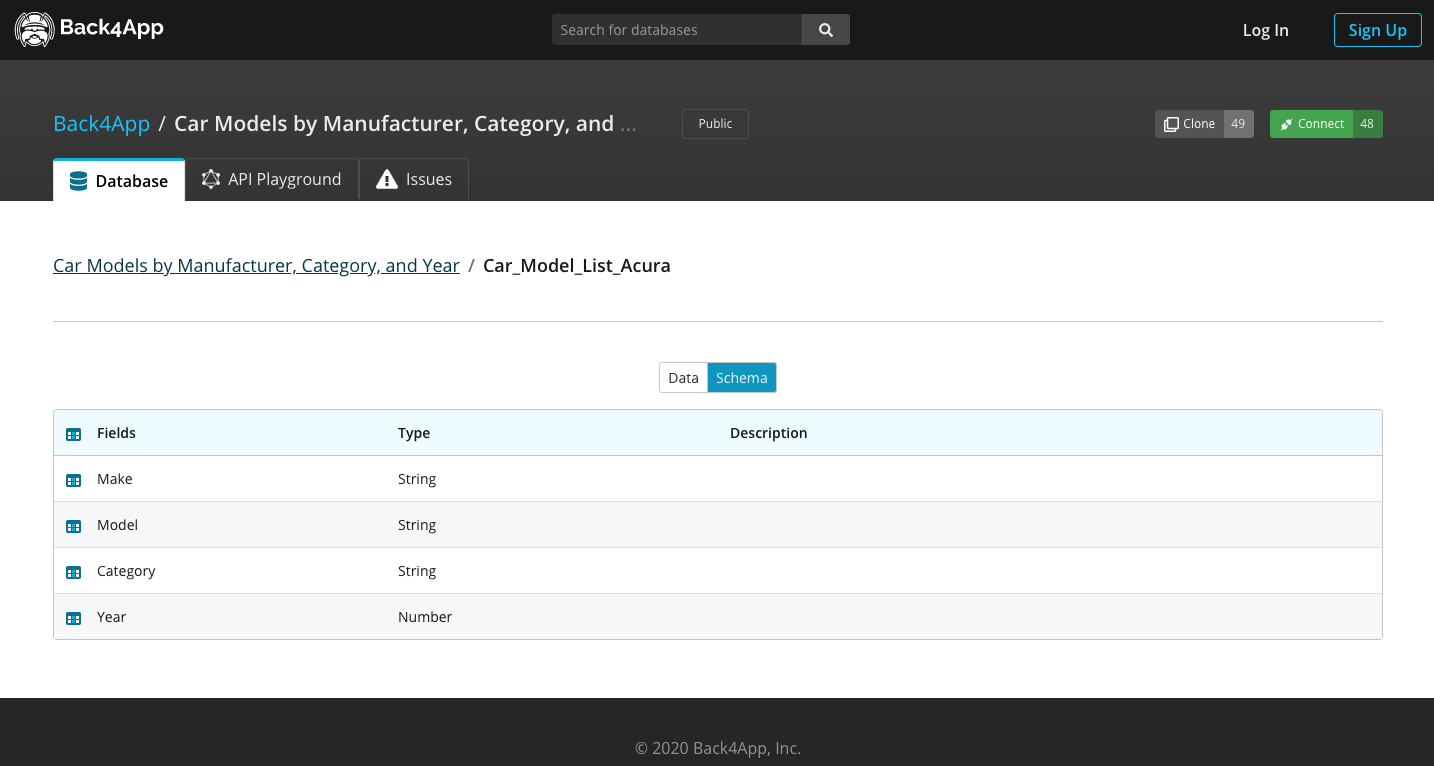Click the Sign Up button

click(1378, 30)
